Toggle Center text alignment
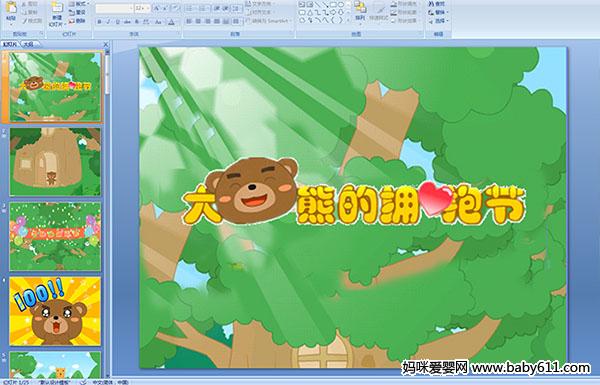Viewport: 600px width, 385px height. coord(198,21)
